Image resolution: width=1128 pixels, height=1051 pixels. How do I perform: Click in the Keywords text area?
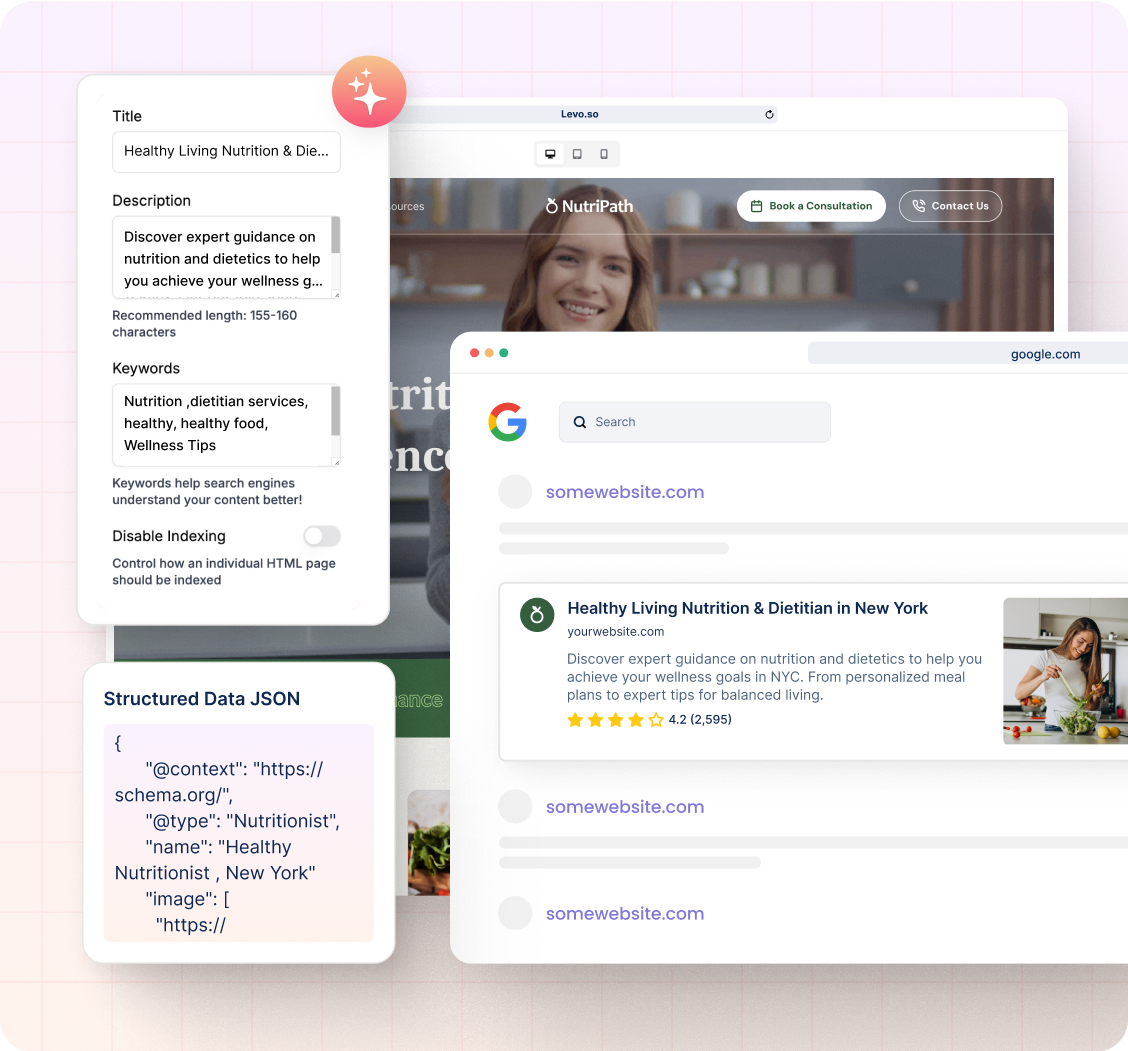(x=220, y=424)
